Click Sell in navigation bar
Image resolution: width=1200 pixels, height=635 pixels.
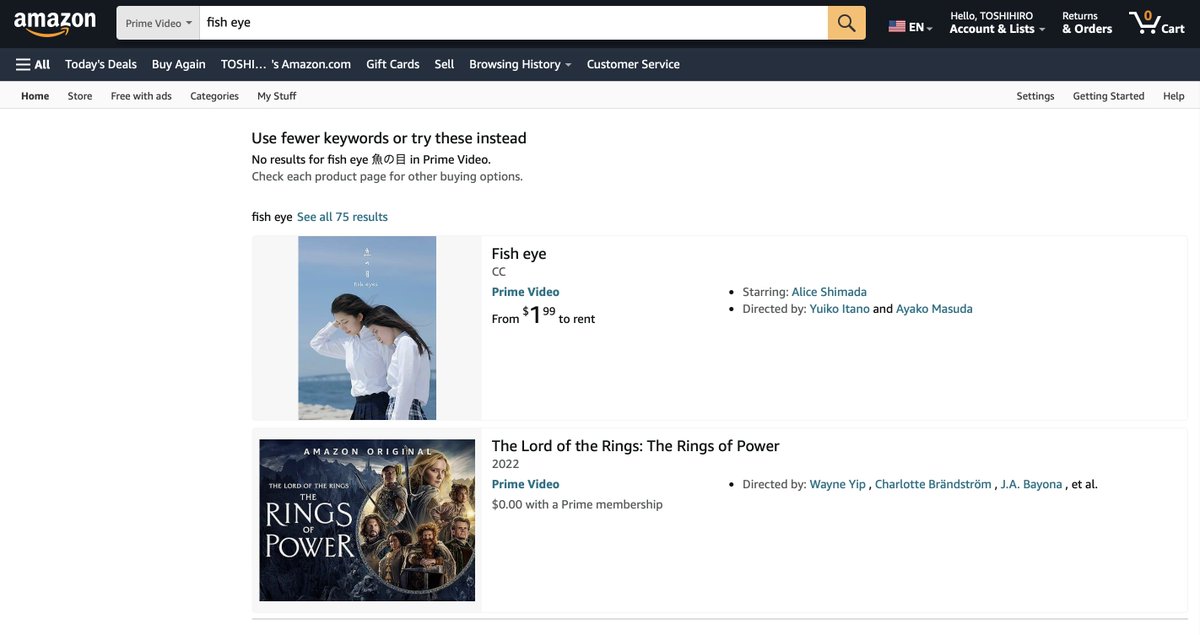tap(444, 64)
